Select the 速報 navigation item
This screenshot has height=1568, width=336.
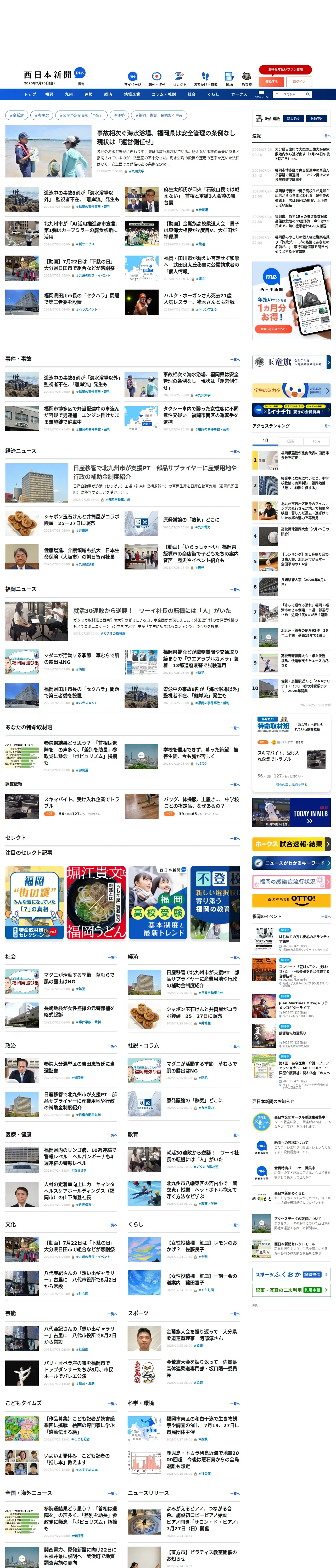pyautogui.click(x=88, y=94)
